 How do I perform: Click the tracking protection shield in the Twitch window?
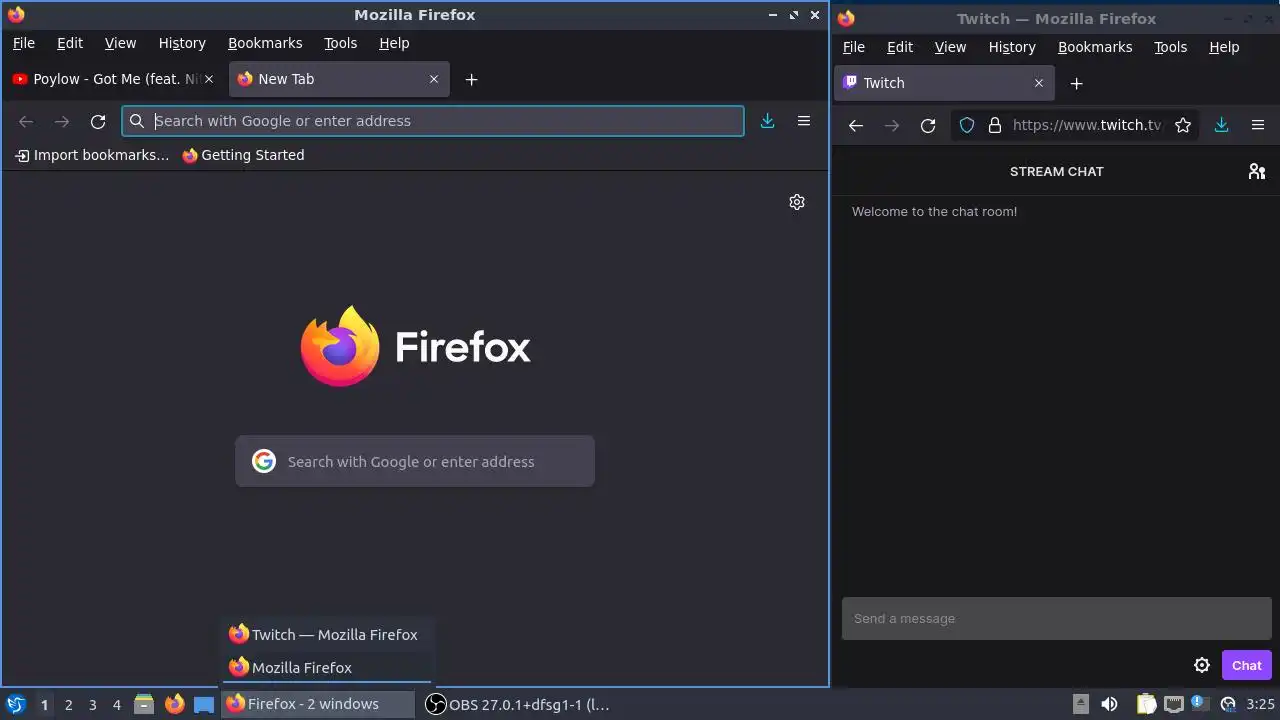pos(967,125)
